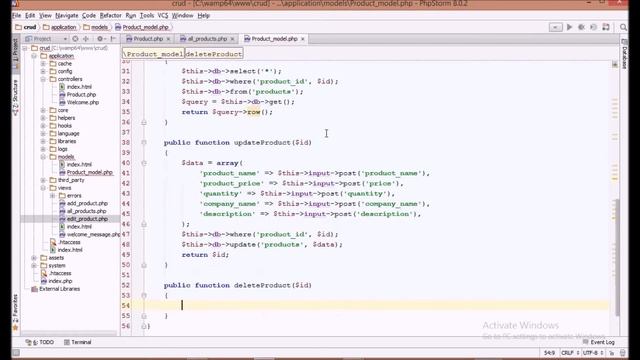This screenshot has width=640, height=360.
Task: Open the Favorites tool window sidebar
Action: [16, 312]
